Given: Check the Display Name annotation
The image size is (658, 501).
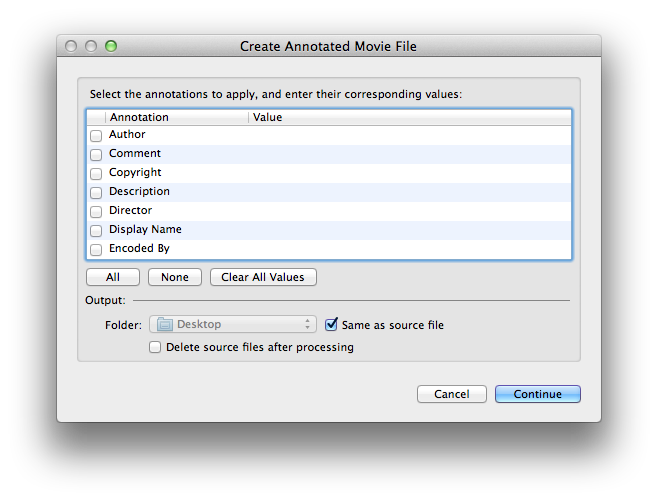Looking at the screenshot, I should click(x=96, y=230).
